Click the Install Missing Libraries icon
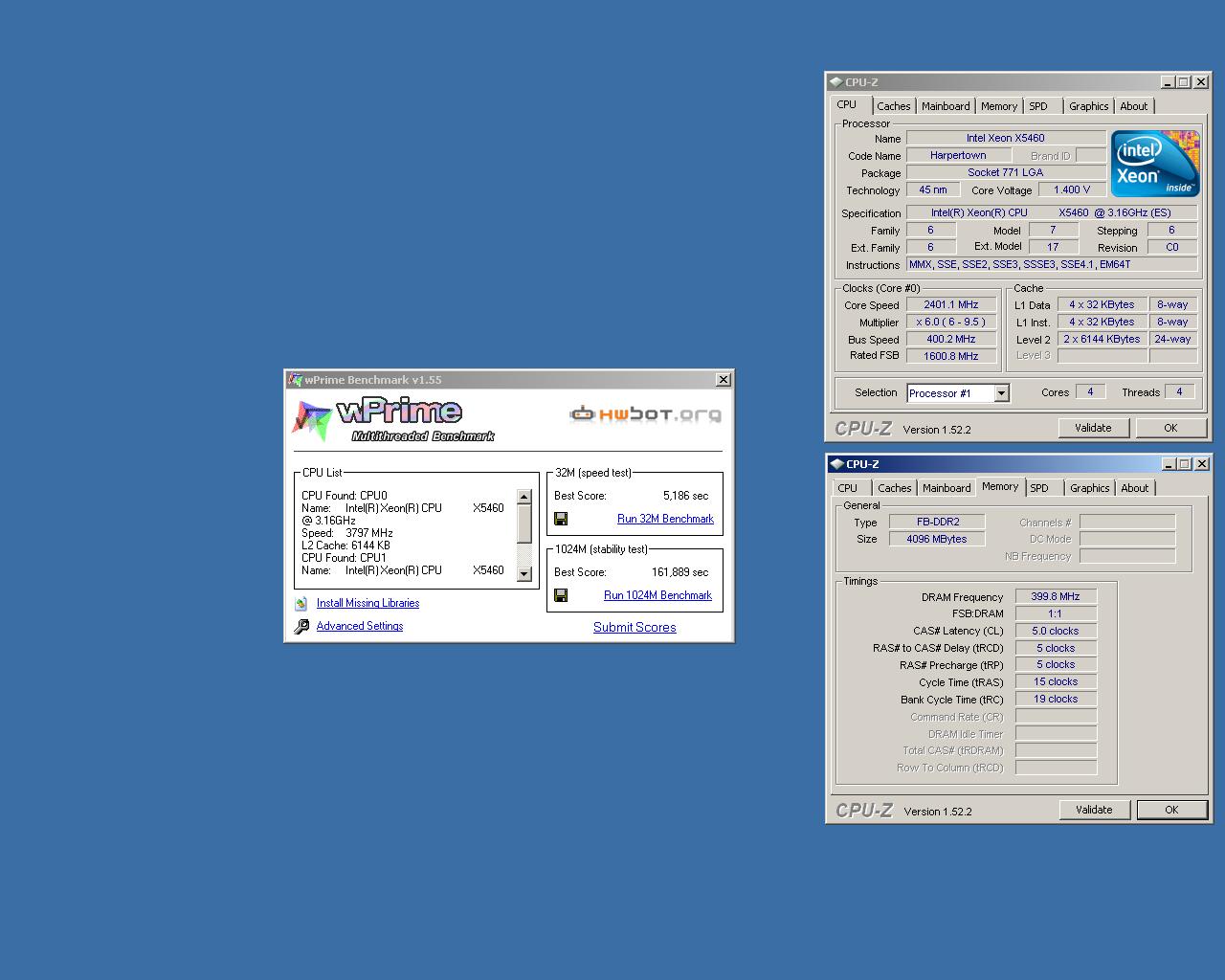1225x980 pixels. coord(301,604)
